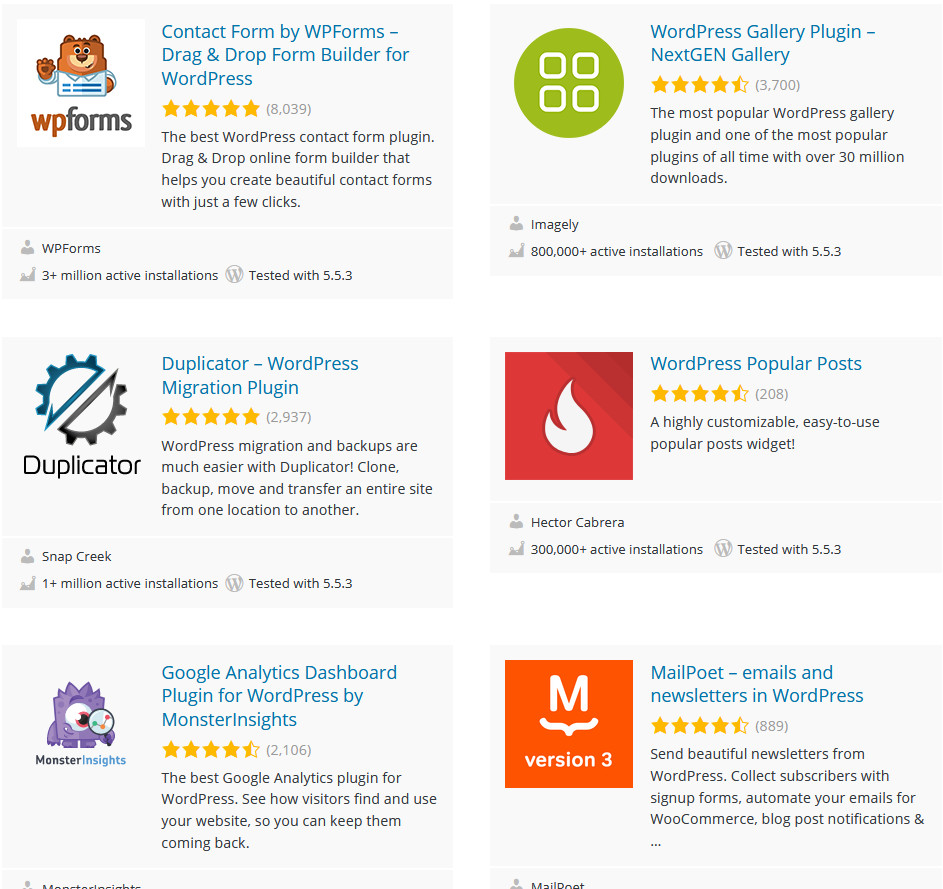Open the Google Analytics Dashboard Plugin title link

[x=279, y=696]
